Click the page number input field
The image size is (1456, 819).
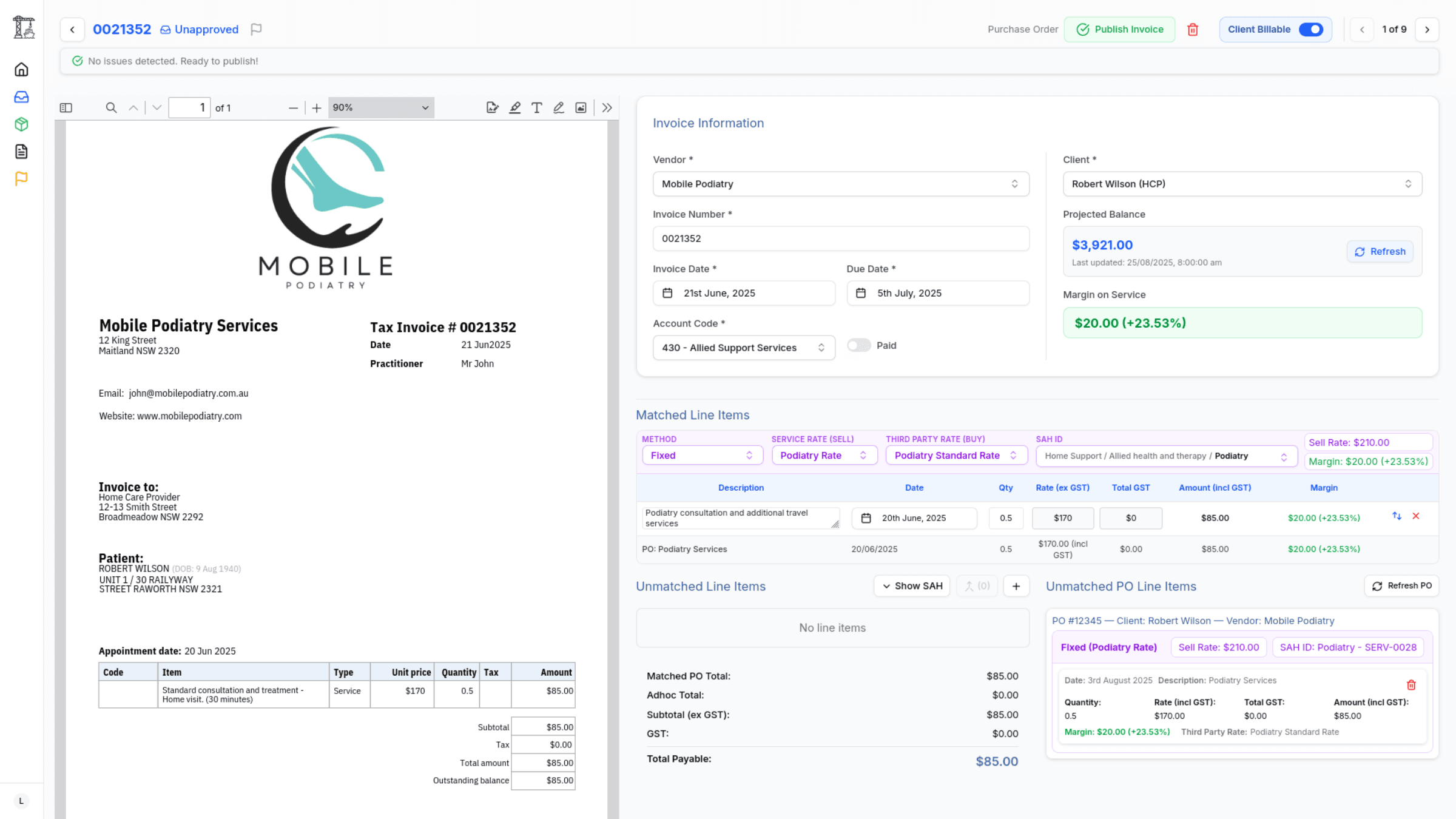tap(189, 107)
